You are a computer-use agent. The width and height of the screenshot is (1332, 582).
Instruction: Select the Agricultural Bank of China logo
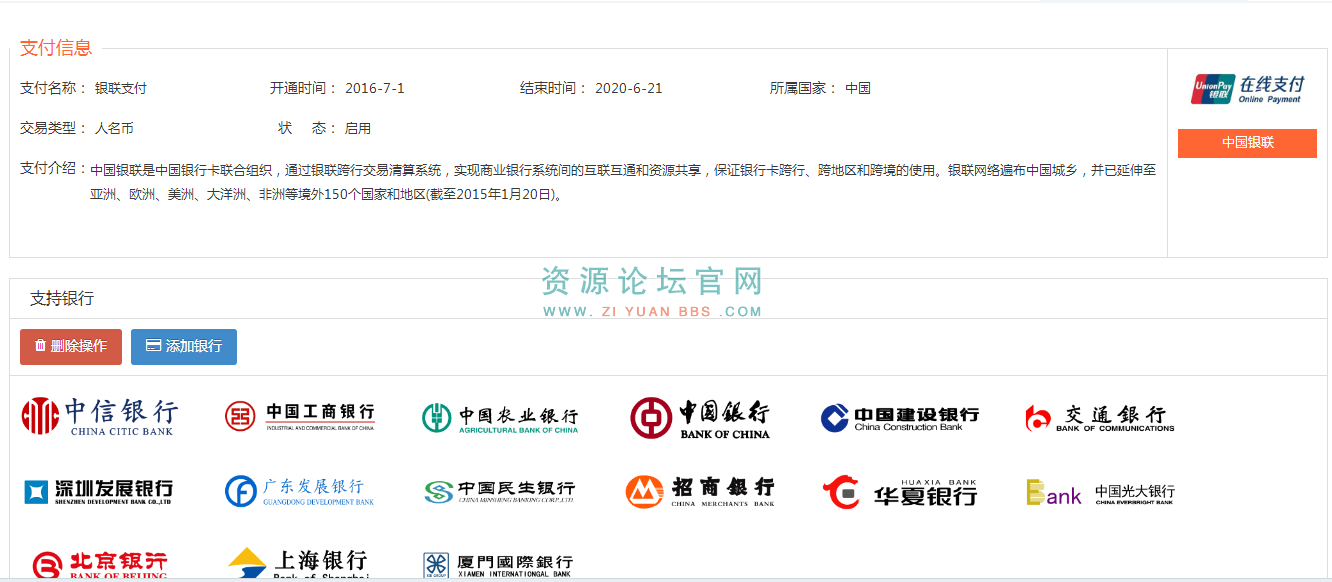click(x=500, y=418)
